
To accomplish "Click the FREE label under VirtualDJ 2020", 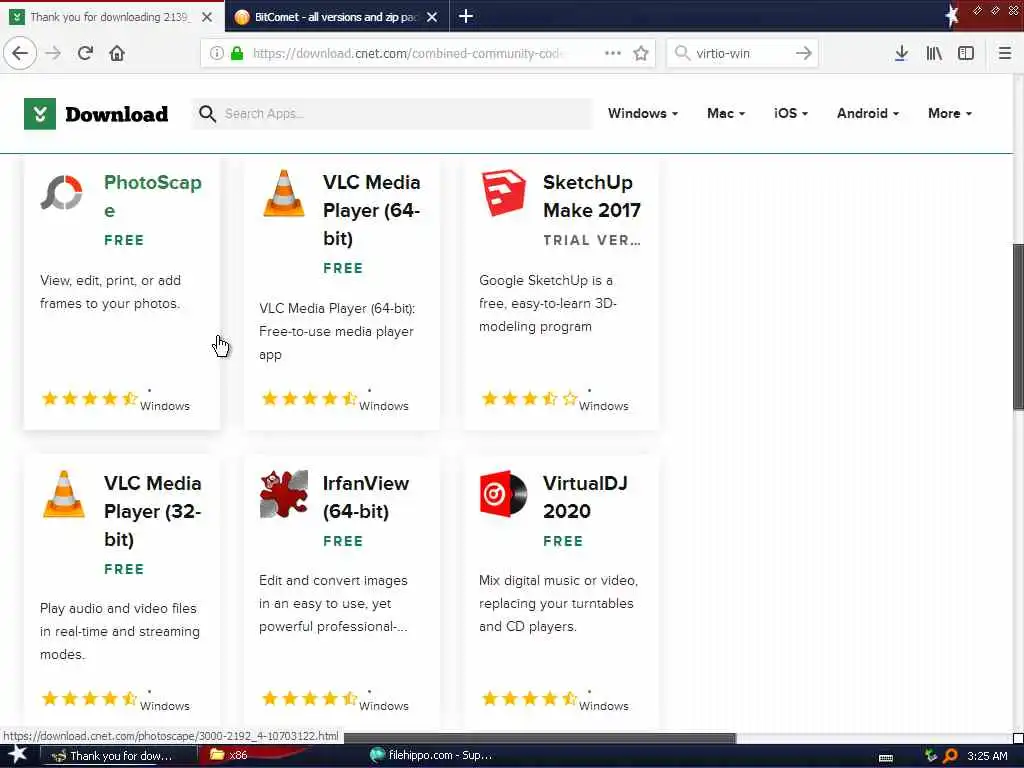I will pos(563,541).
